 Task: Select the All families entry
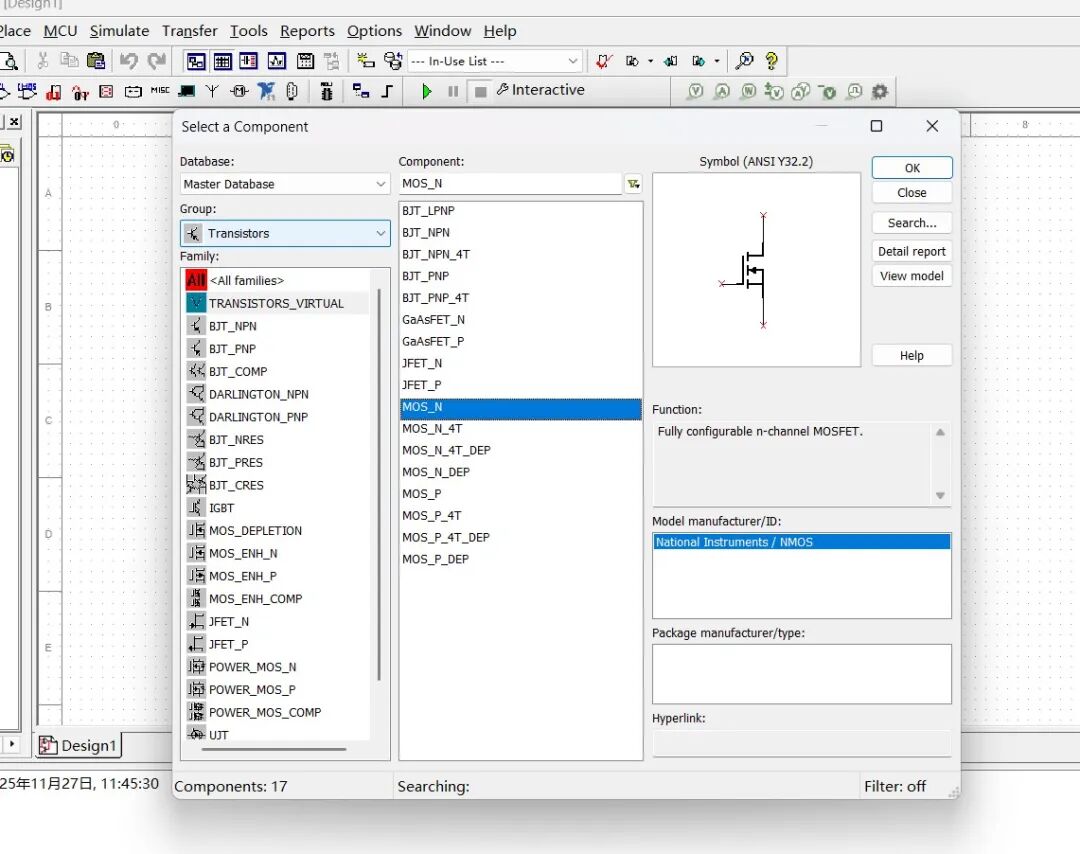click(x=277, y=280)
